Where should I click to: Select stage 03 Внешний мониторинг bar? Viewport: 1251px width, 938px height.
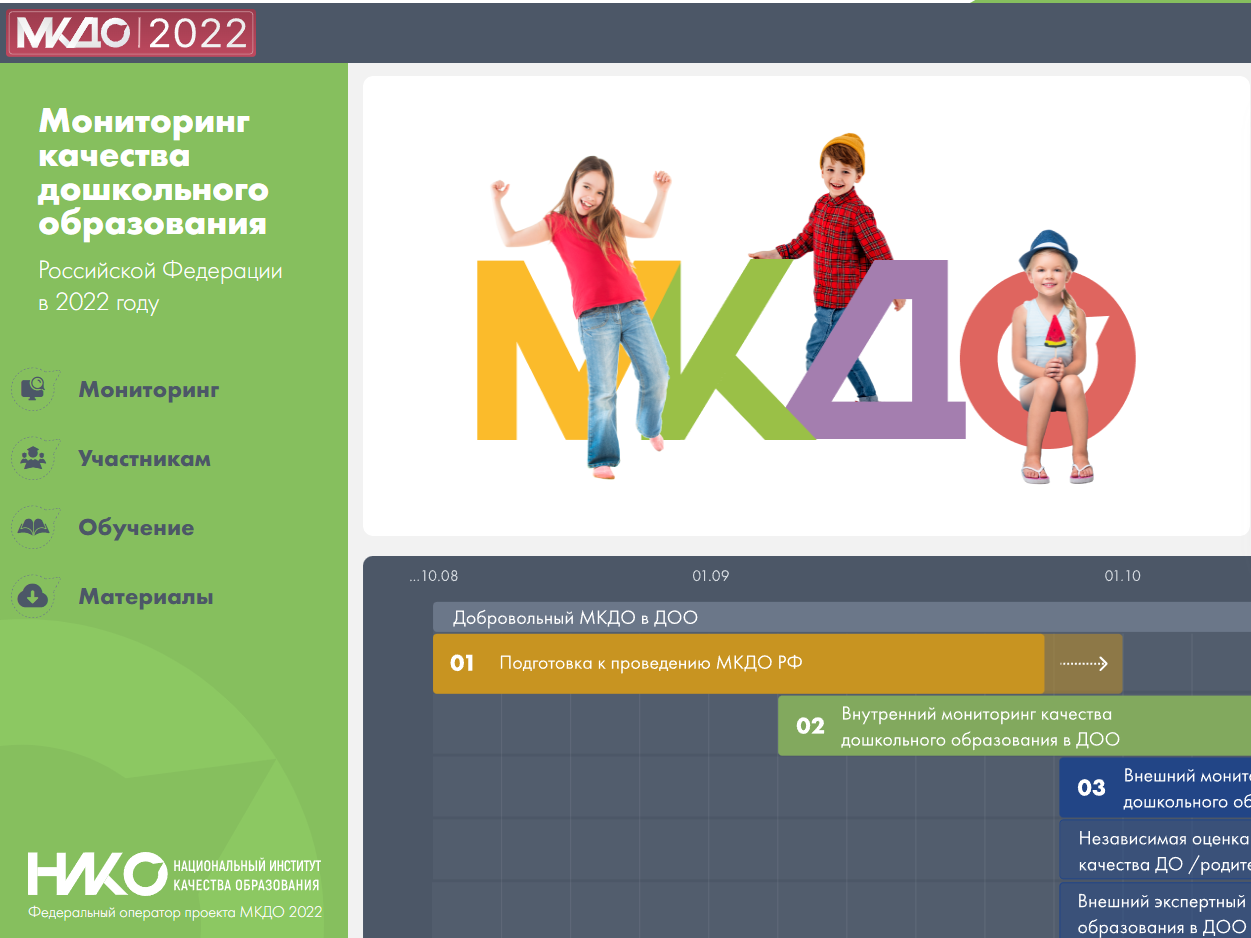point(1154,788)
